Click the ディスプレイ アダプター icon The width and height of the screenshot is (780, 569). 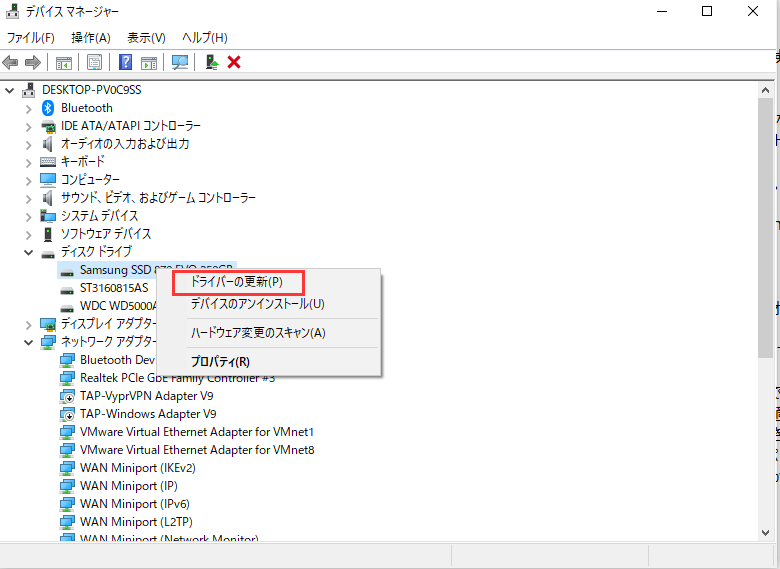(48, 324)
